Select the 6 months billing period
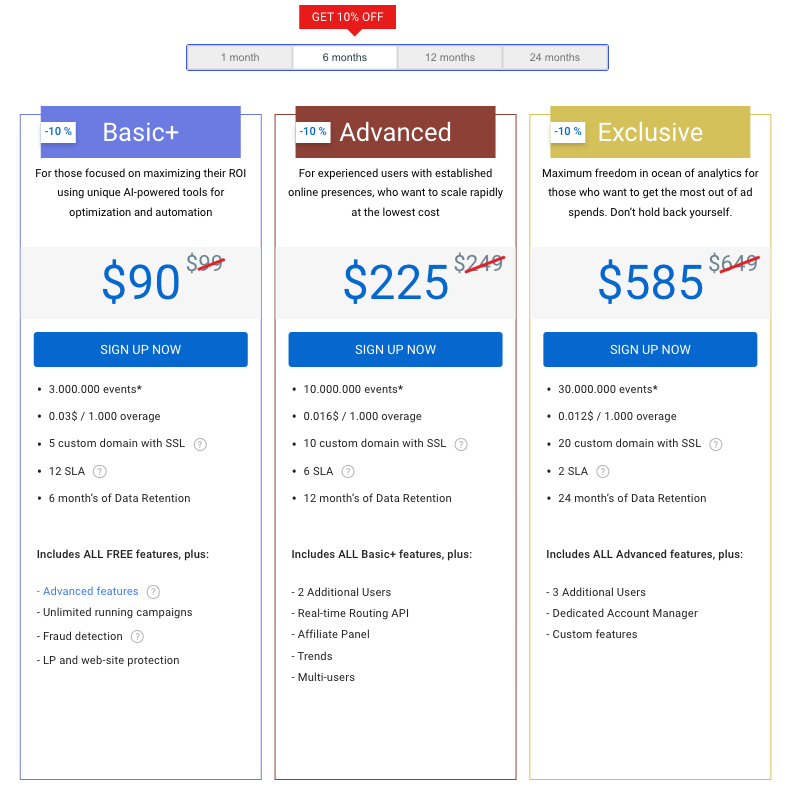 pyautogui.click(x=345, y=58)
